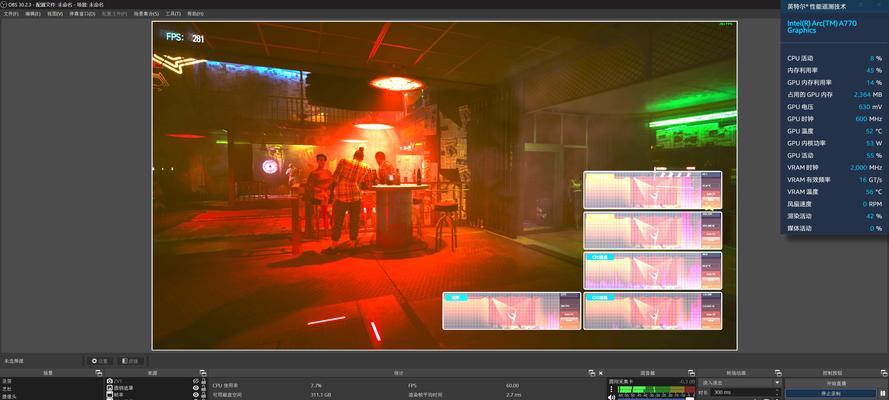Screen dimensions: 889x400
Task: Select the image-icon source row
Action: [149, 388]
